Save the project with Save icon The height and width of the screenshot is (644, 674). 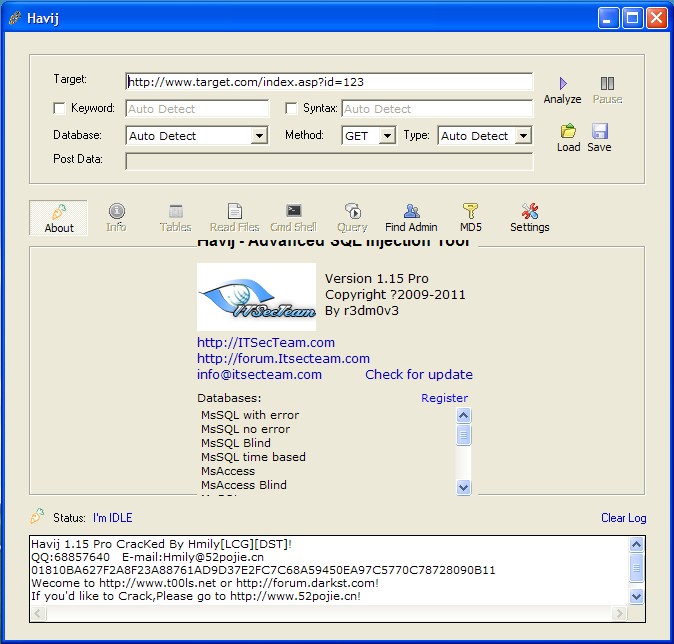pos(600,131)
